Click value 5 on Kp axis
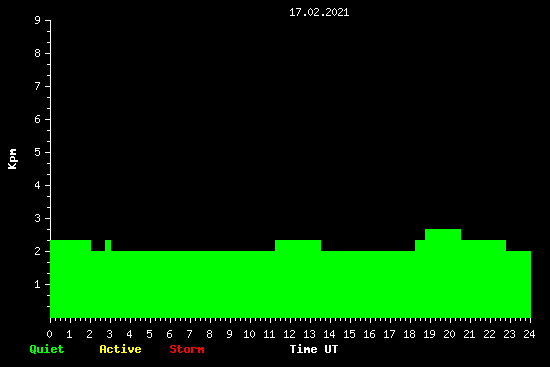550x367 pixels. tap(38, 152)
